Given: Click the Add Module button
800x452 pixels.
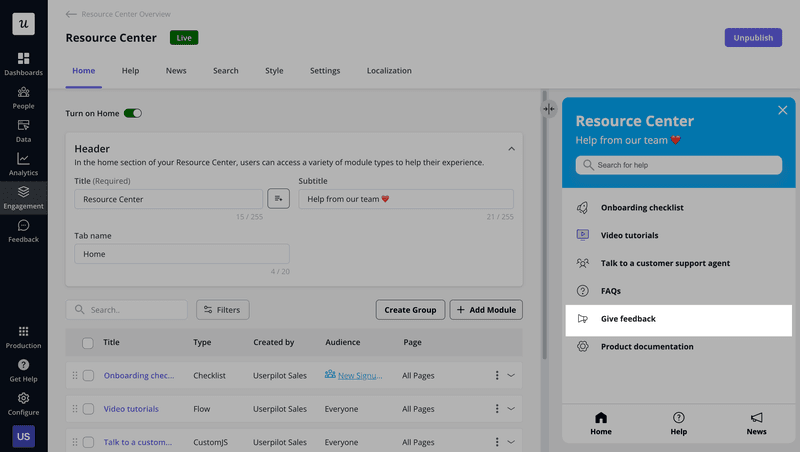Looking at the screenshot, I should point(486,310).
